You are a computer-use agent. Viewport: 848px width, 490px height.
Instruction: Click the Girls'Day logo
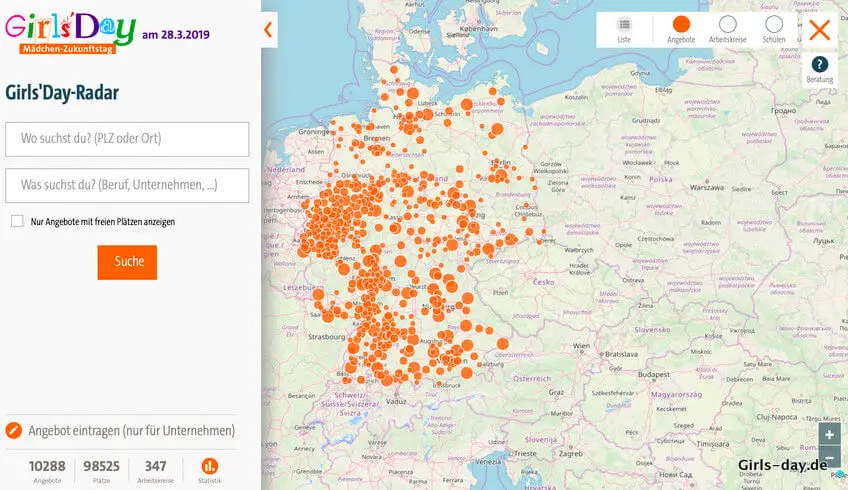70,29
